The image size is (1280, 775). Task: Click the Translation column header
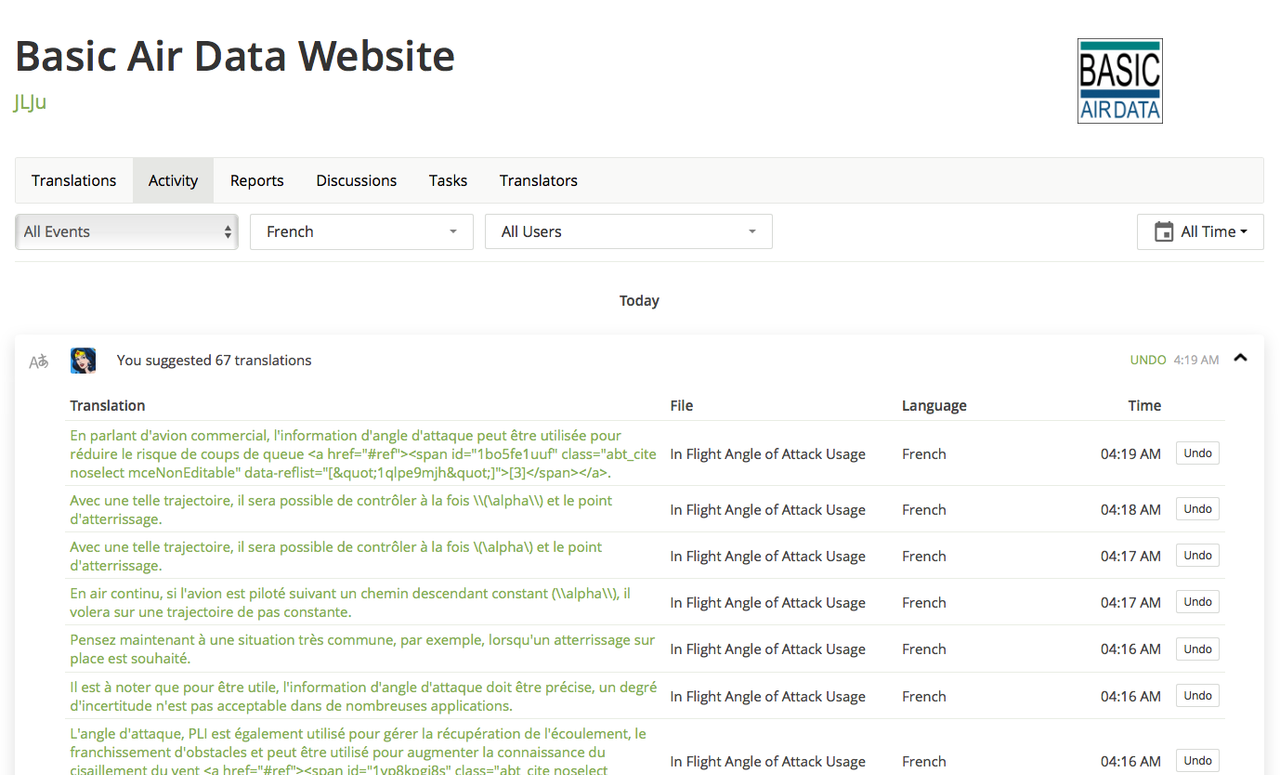pyautogui.click(x=107, y=405)
